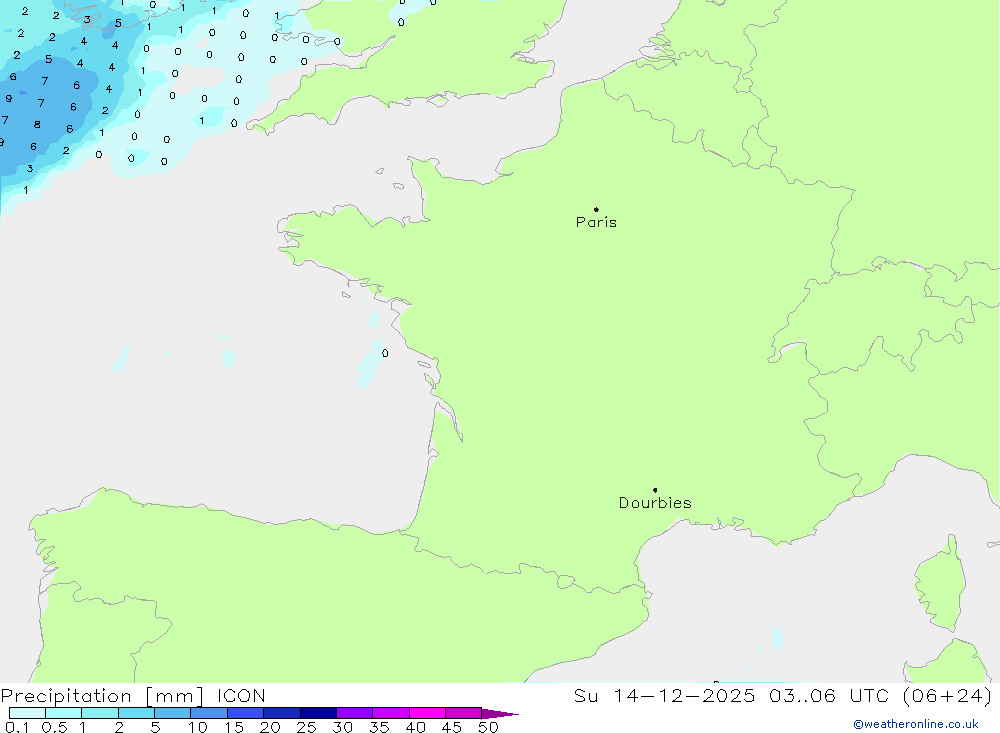Viewport: 1000px width, 733px height.
Task: Click the legend label '25'
Action: (307, 727)
